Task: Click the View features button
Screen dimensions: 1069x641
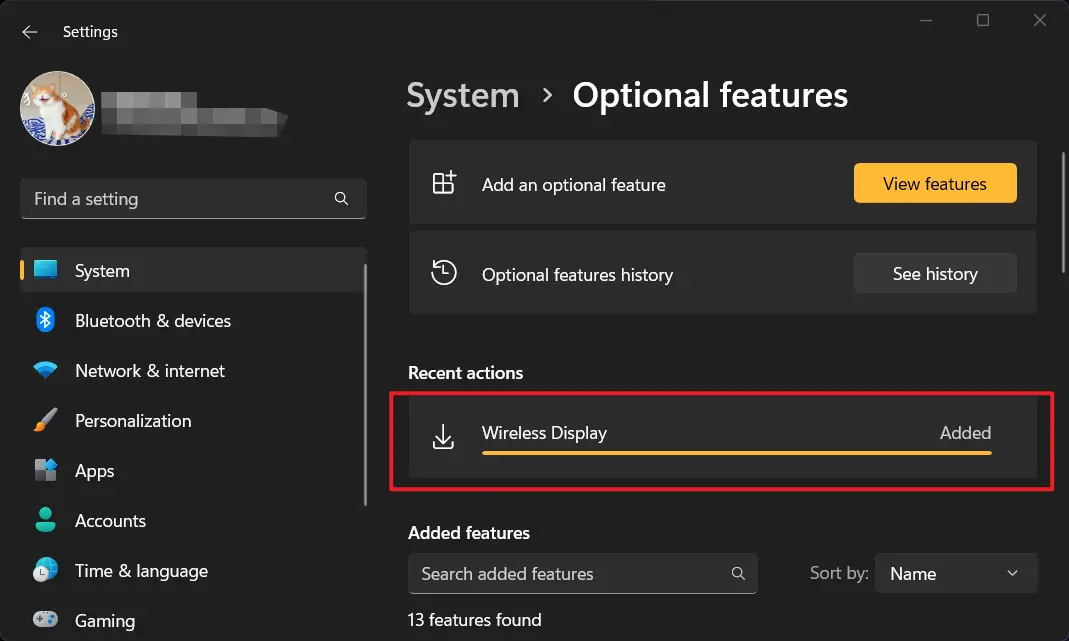Action: (934, 183)
